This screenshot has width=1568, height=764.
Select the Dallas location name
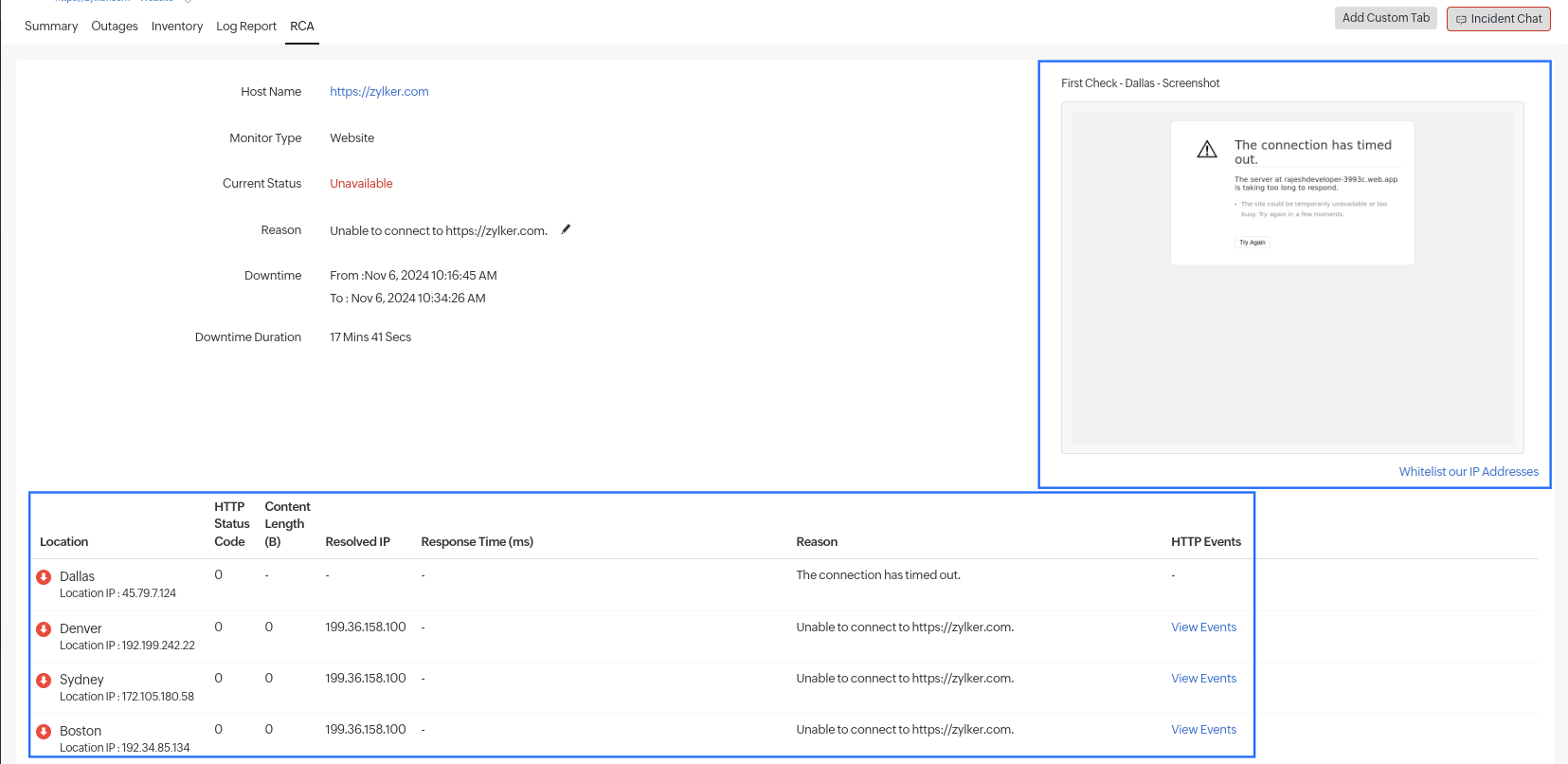pos(77,576)
